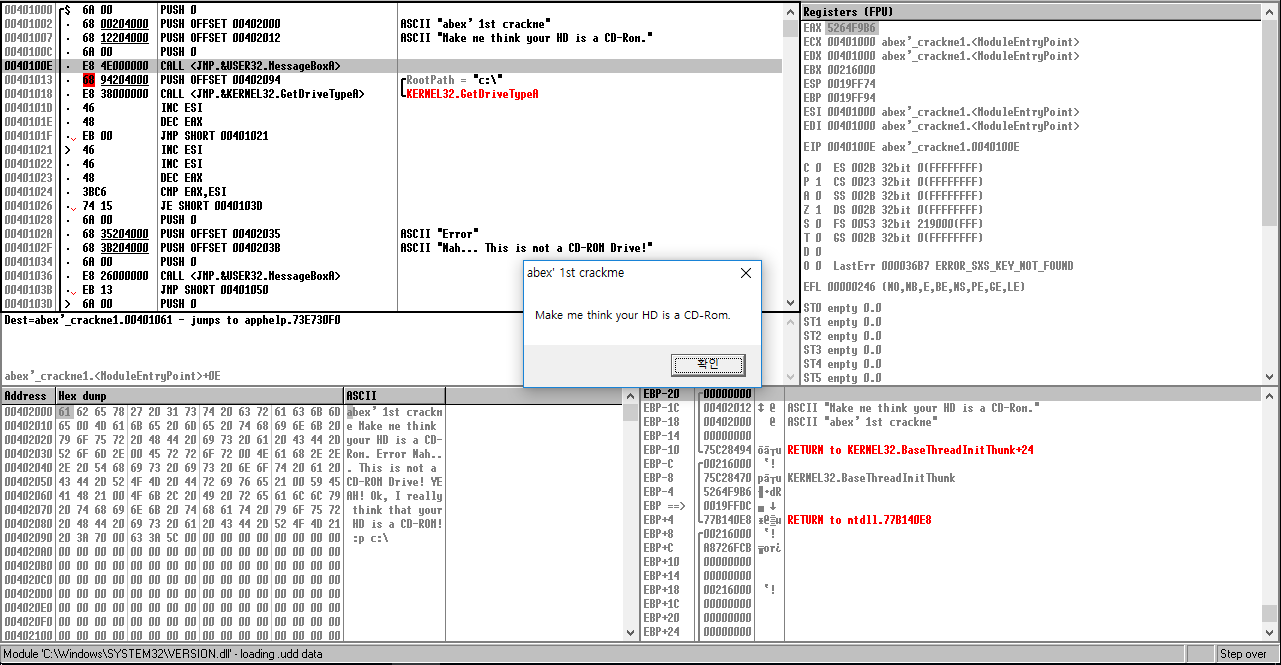Click the red KERNEL32.GetDriveTypeA comment
The image size is (1281, 665).
pos(472,93)
